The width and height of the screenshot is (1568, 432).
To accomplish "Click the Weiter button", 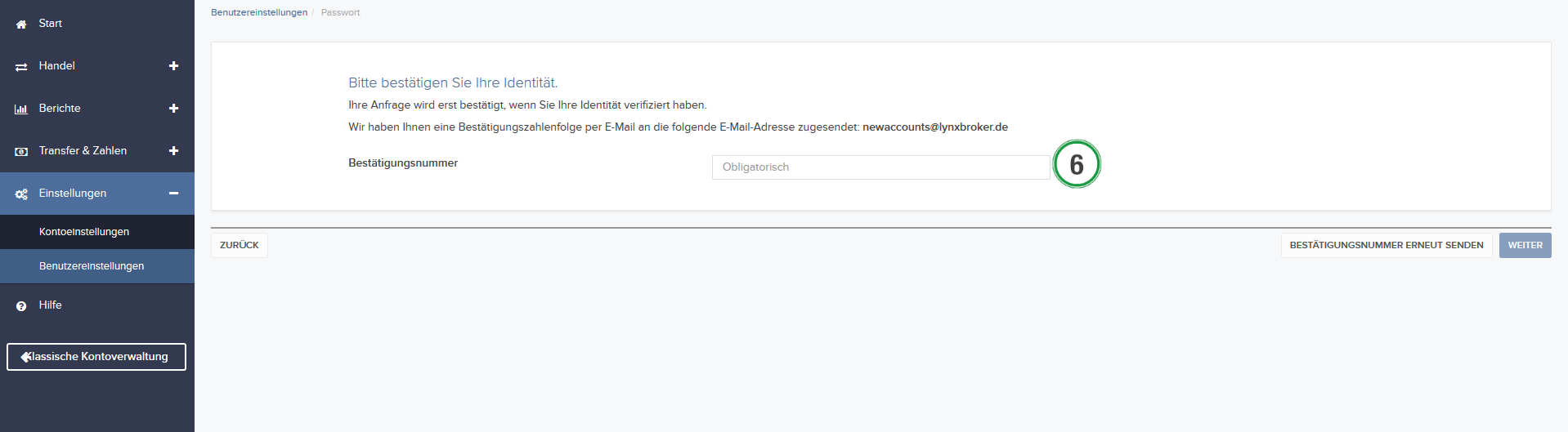I will [x=1525, y=245].
